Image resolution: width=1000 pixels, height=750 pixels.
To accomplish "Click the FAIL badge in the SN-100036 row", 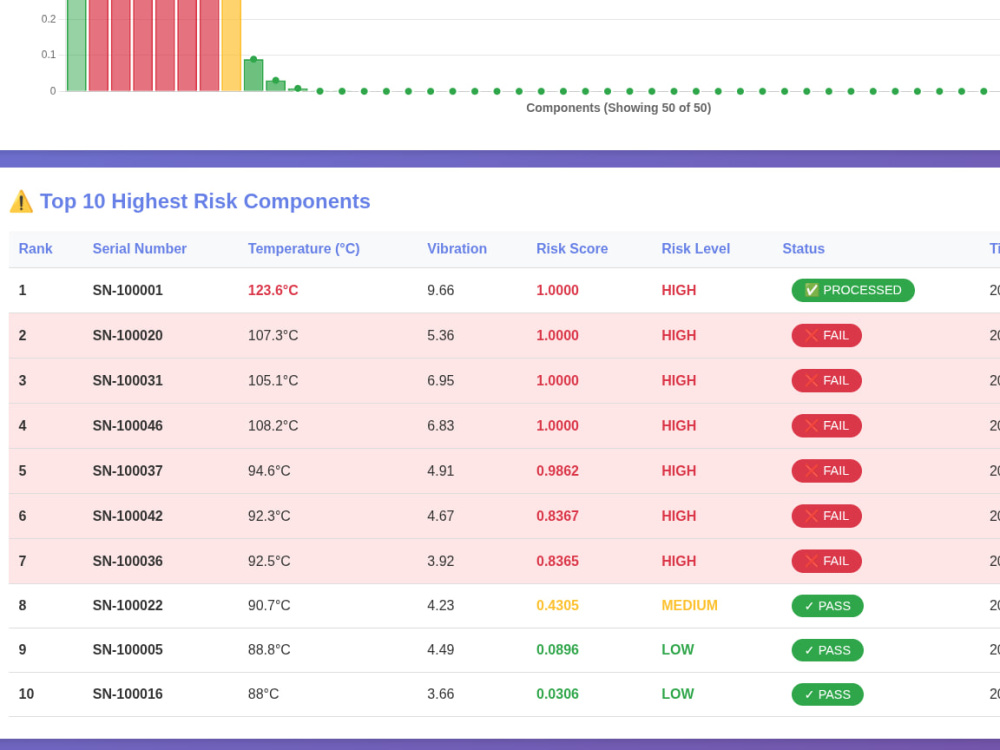I will tap(827, 561).
